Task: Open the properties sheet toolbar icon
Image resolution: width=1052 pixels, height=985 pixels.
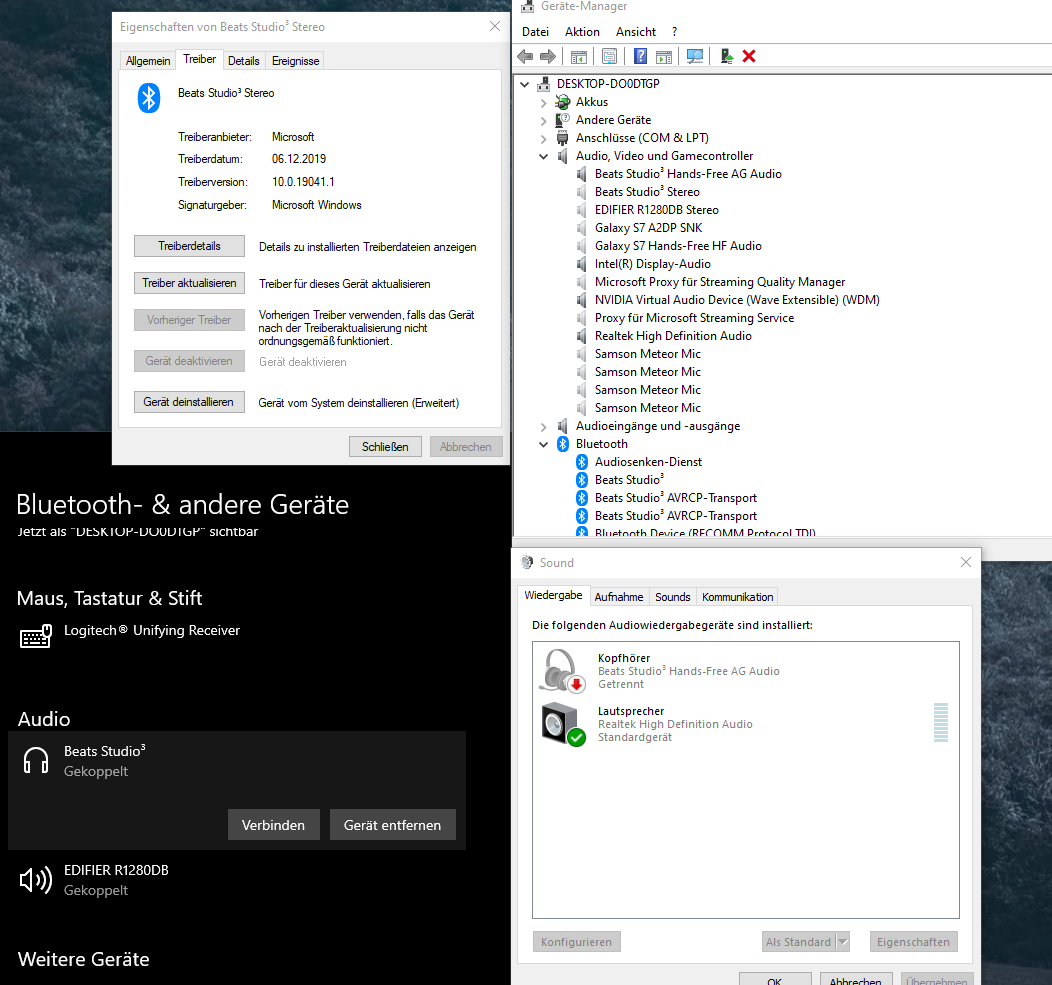Action: coord(609,56)
